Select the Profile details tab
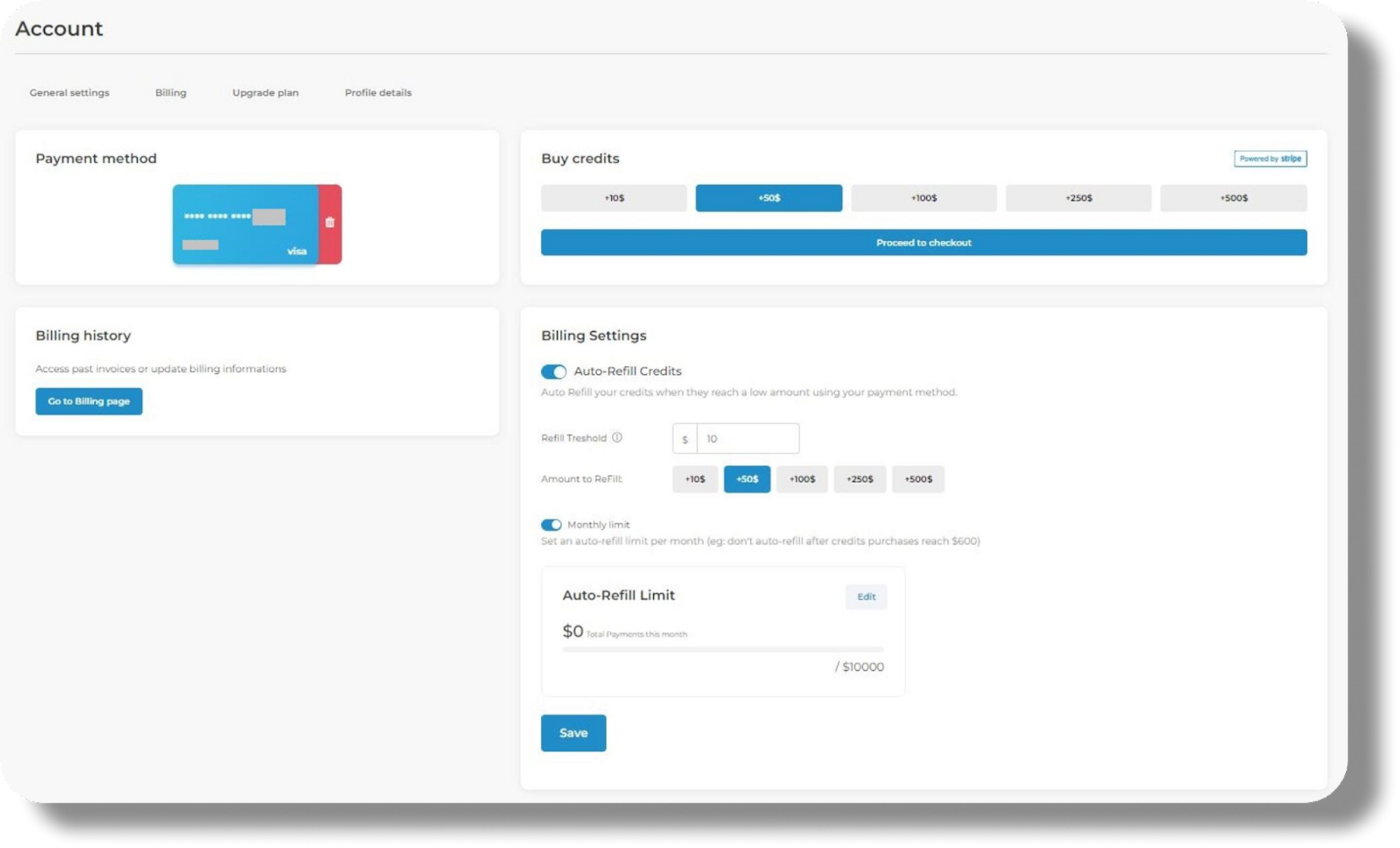 tap(378, 92)
